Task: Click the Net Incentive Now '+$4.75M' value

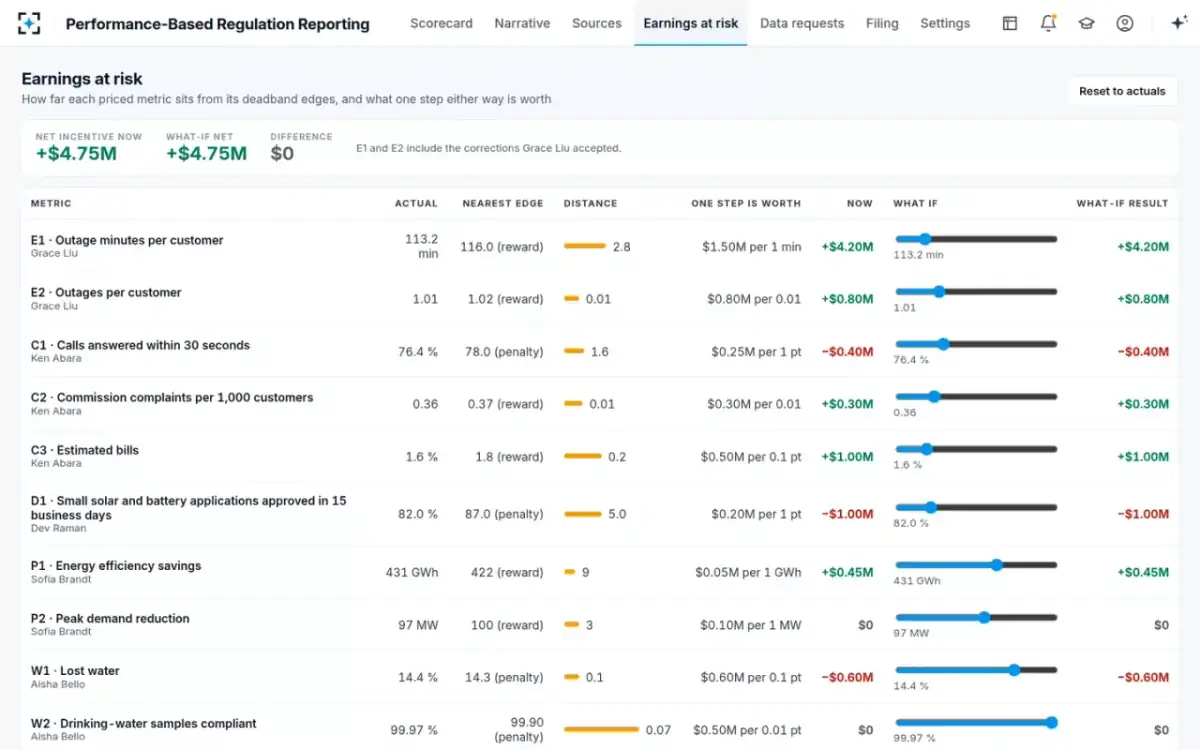Action: point(76,153)
